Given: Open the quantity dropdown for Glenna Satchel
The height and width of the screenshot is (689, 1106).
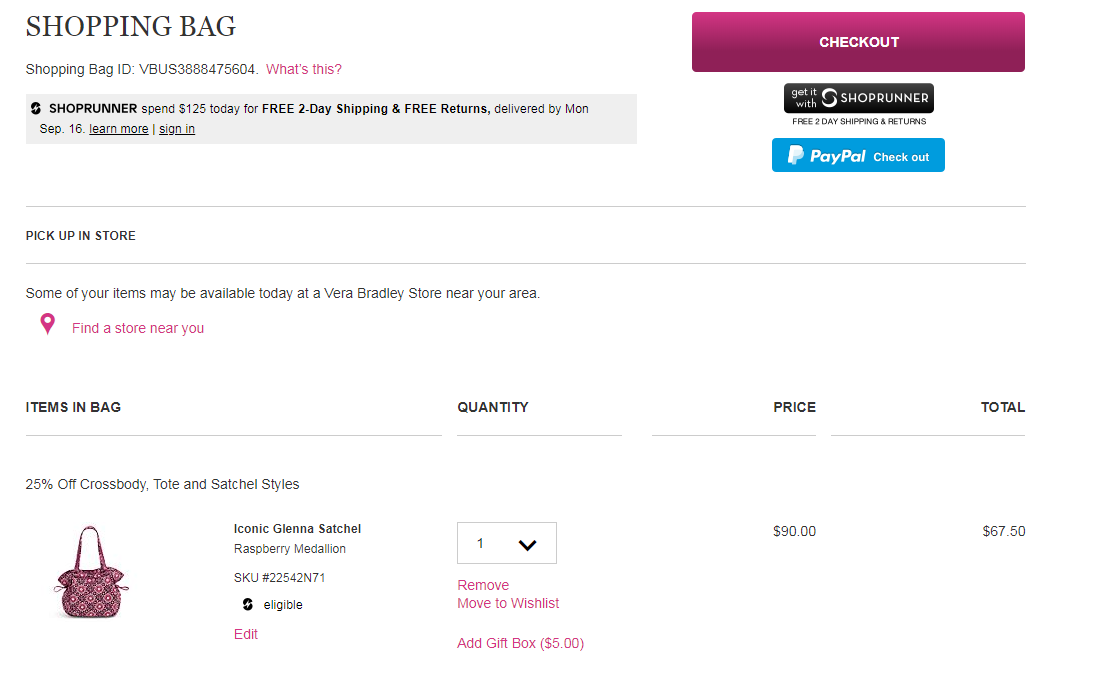Looking at the screenshot, I should (x=506, y=543).
